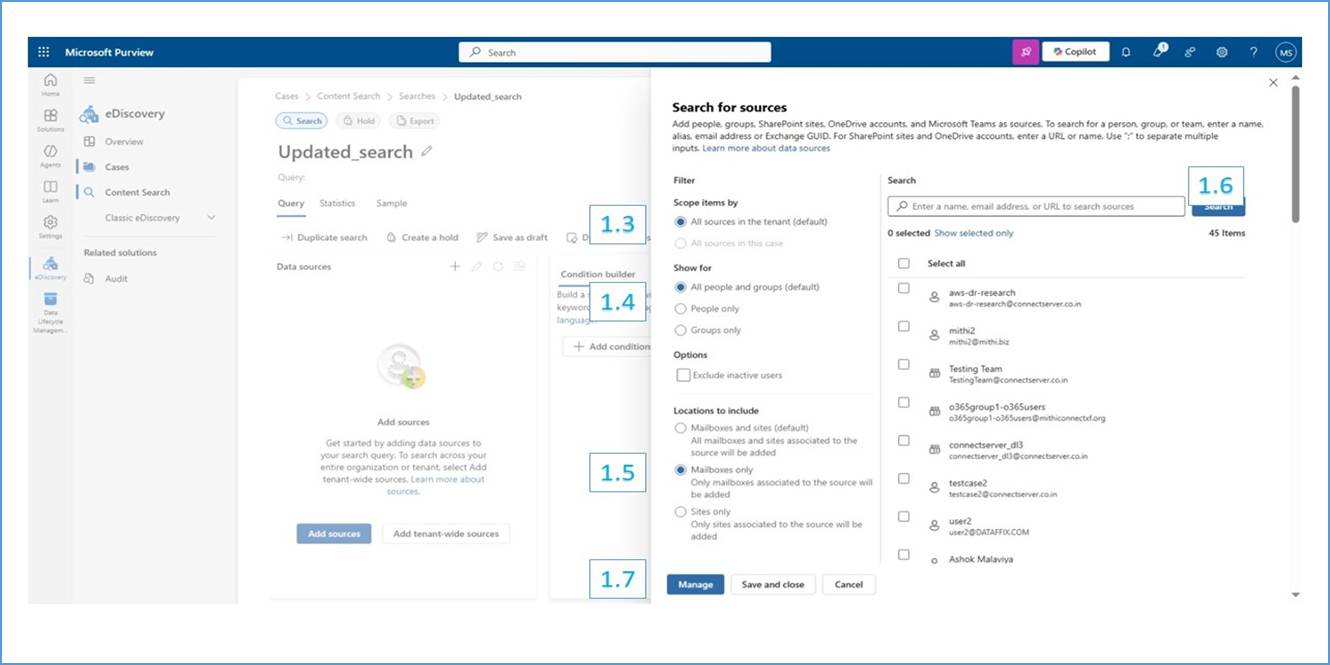Open Agents in the left rail
The width and height of the screenshot is (1330, 665).
50,155
